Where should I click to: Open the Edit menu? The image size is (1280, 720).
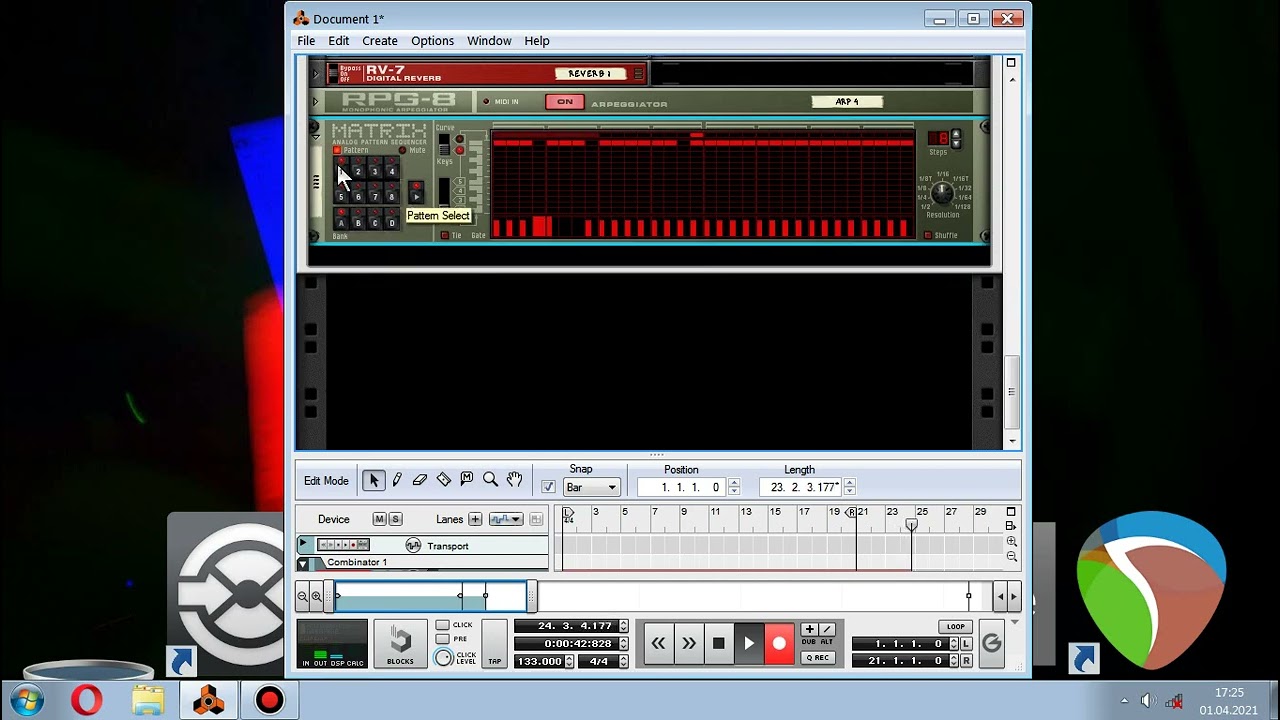(339, 41)
